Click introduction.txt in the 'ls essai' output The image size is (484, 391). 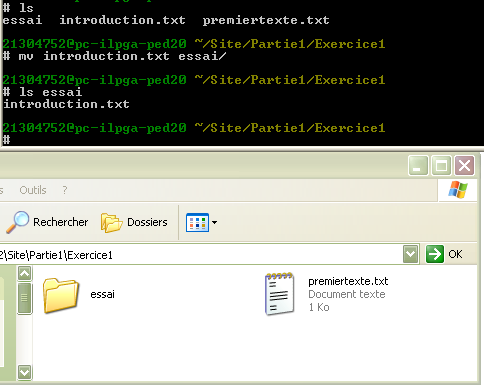click(66, 104)
